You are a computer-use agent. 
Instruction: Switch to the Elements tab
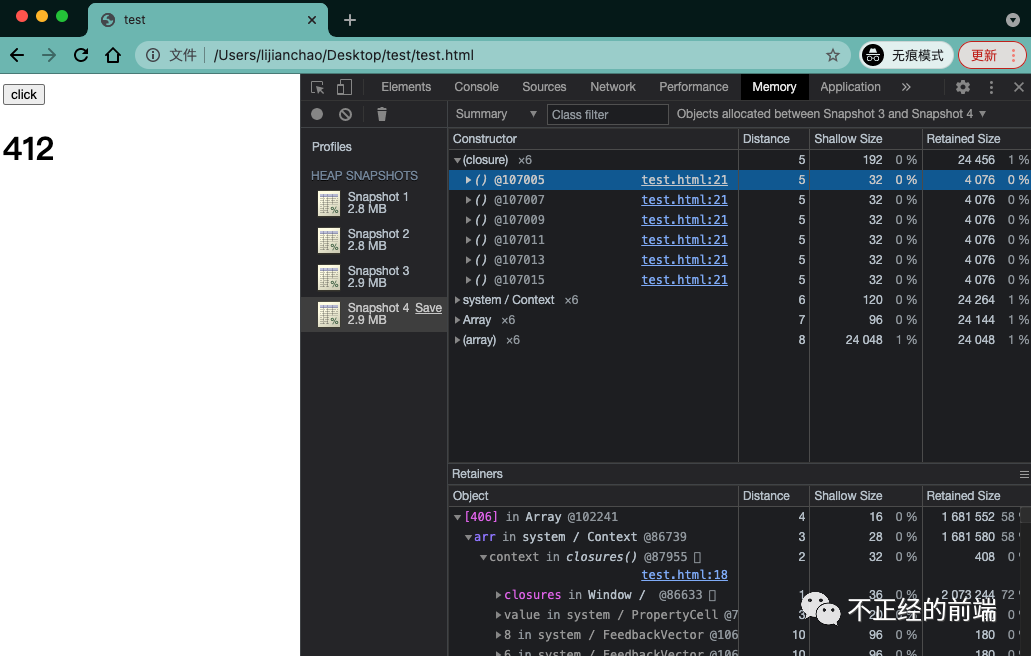tap(406, 87)
